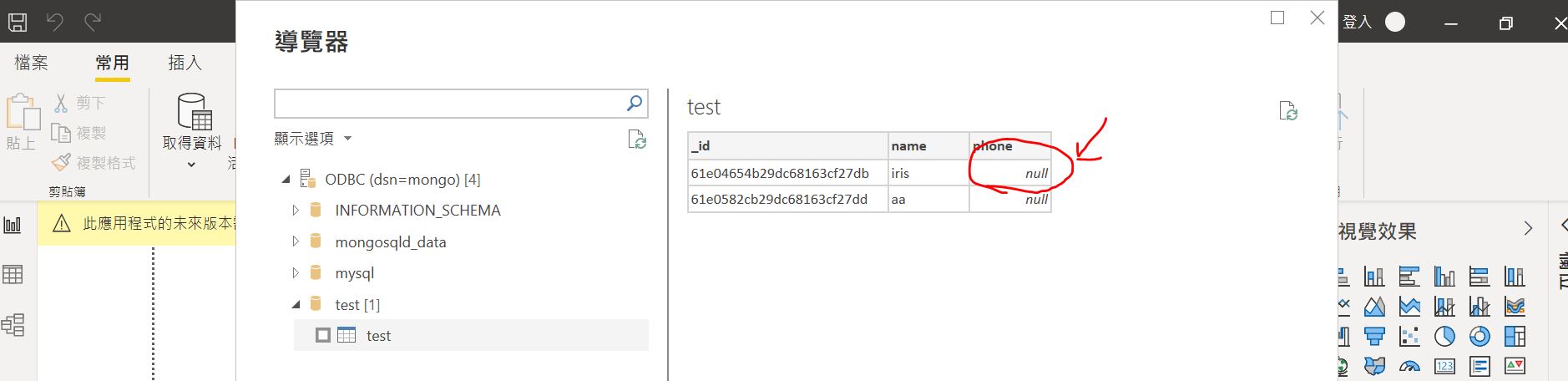Select ribbon chart visual
The height and width of the screenshot is (381, 1568).
[x=1515, y=307]
